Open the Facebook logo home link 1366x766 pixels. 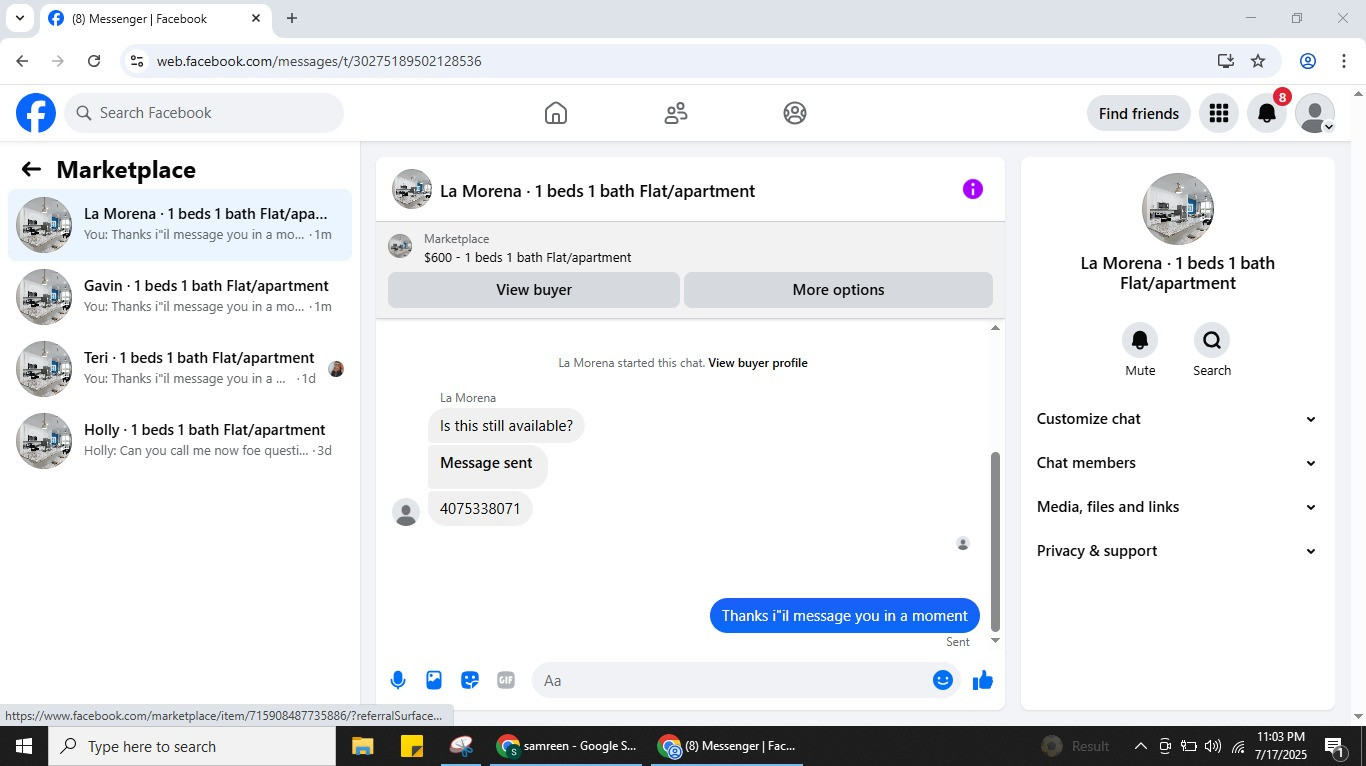click(x=36, y=113)
